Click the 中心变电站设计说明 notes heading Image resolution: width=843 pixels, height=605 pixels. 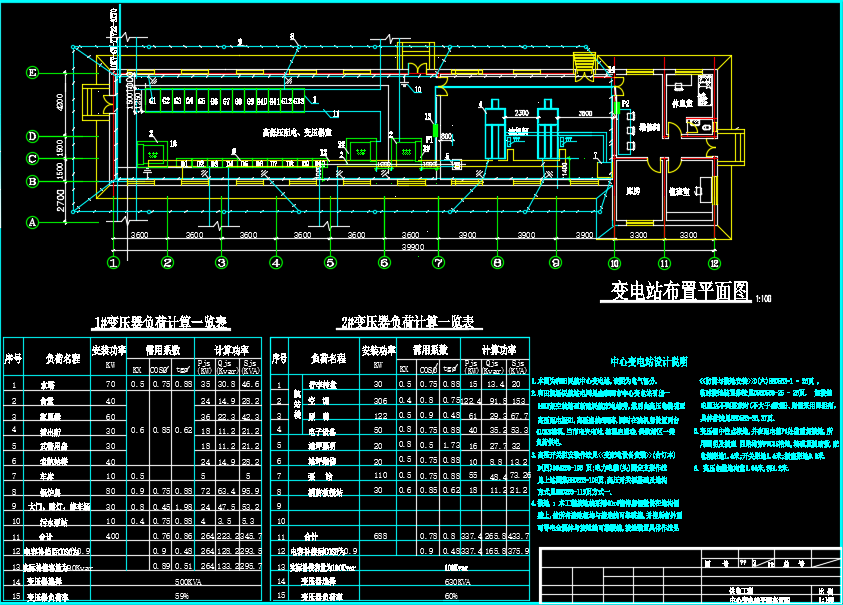point(649,362)
